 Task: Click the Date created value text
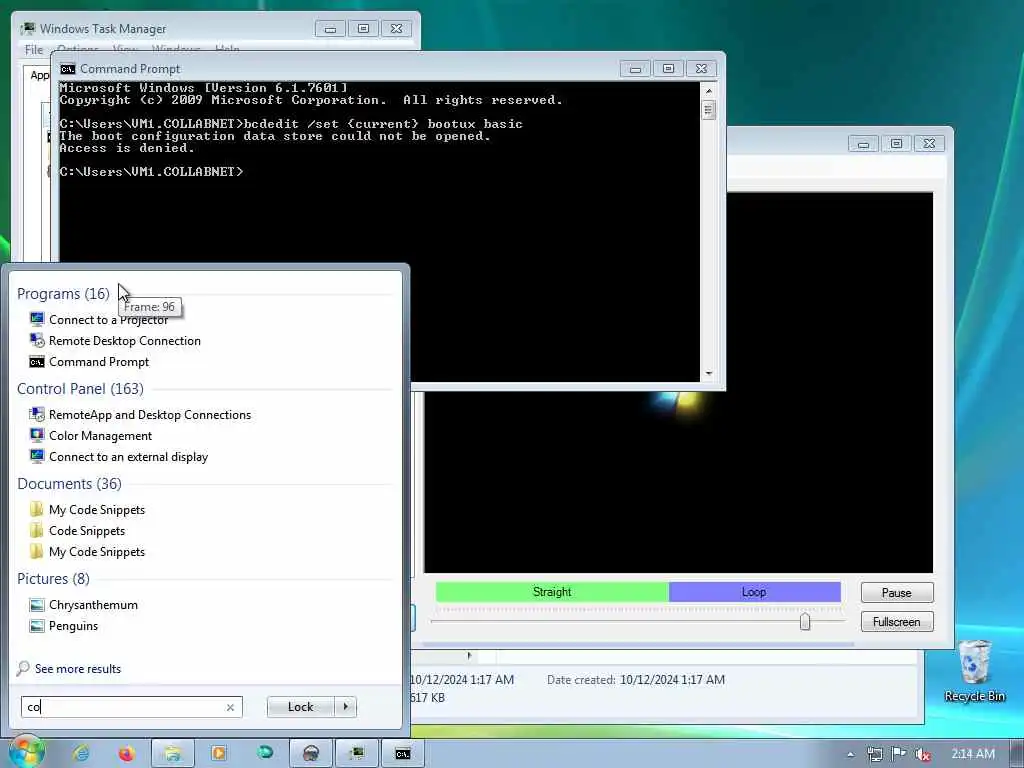click(x=672, y=680)
